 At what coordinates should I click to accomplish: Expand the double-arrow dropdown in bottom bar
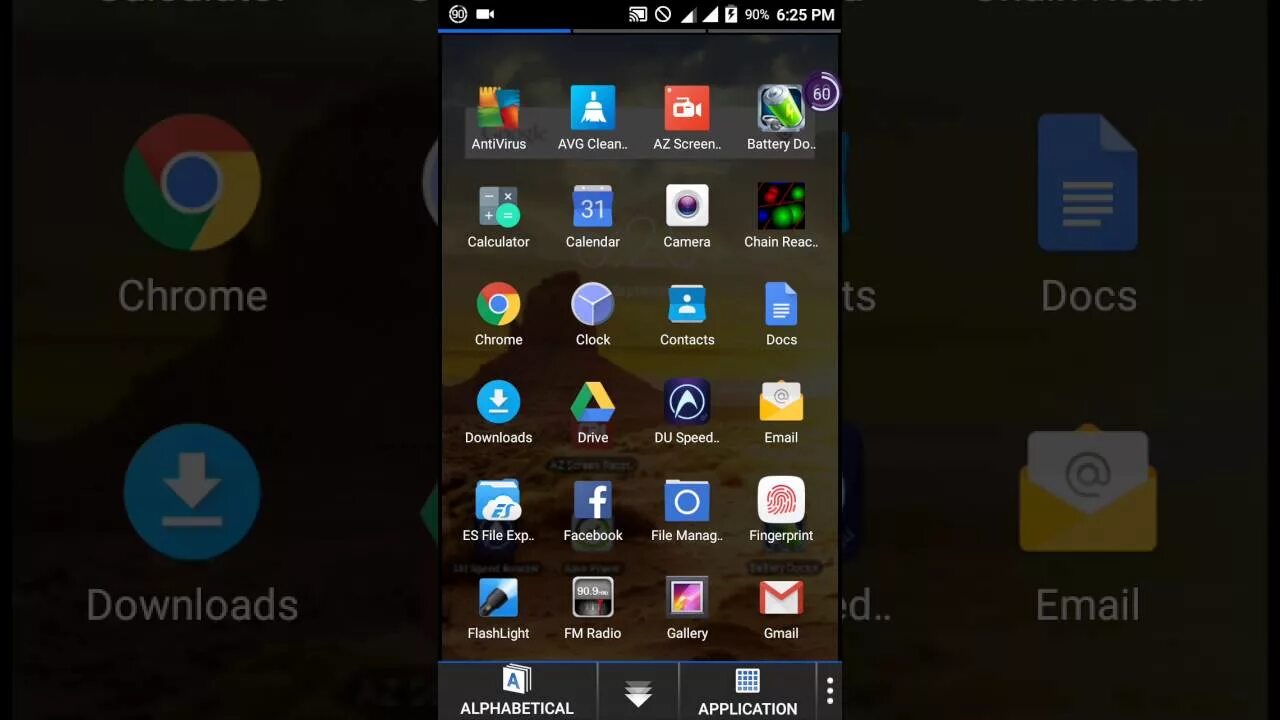pyautogui.click(x=638, y=693)
